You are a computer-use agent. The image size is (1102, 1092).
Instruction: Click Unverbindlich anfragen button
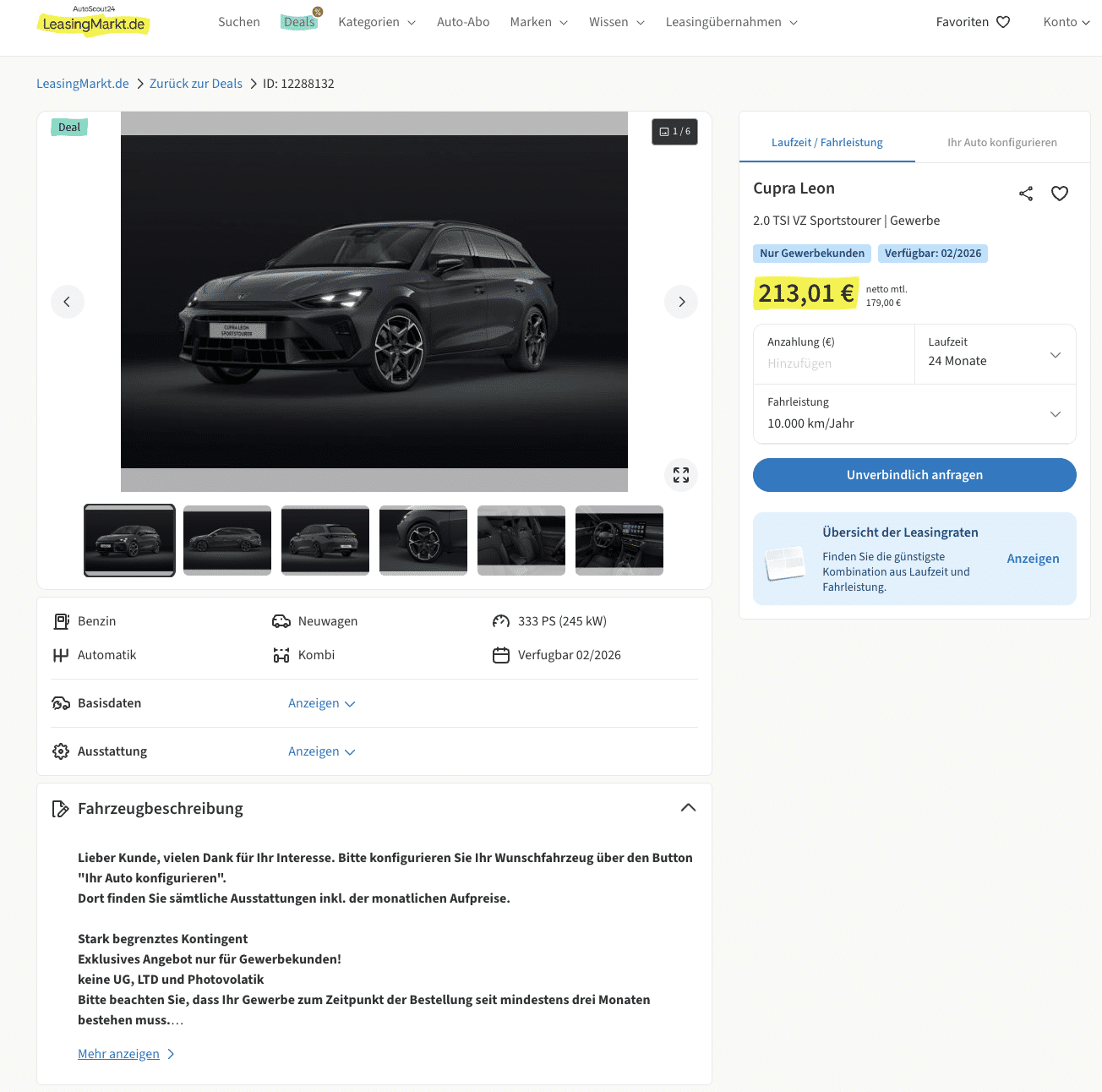click(x=914, y=475)
